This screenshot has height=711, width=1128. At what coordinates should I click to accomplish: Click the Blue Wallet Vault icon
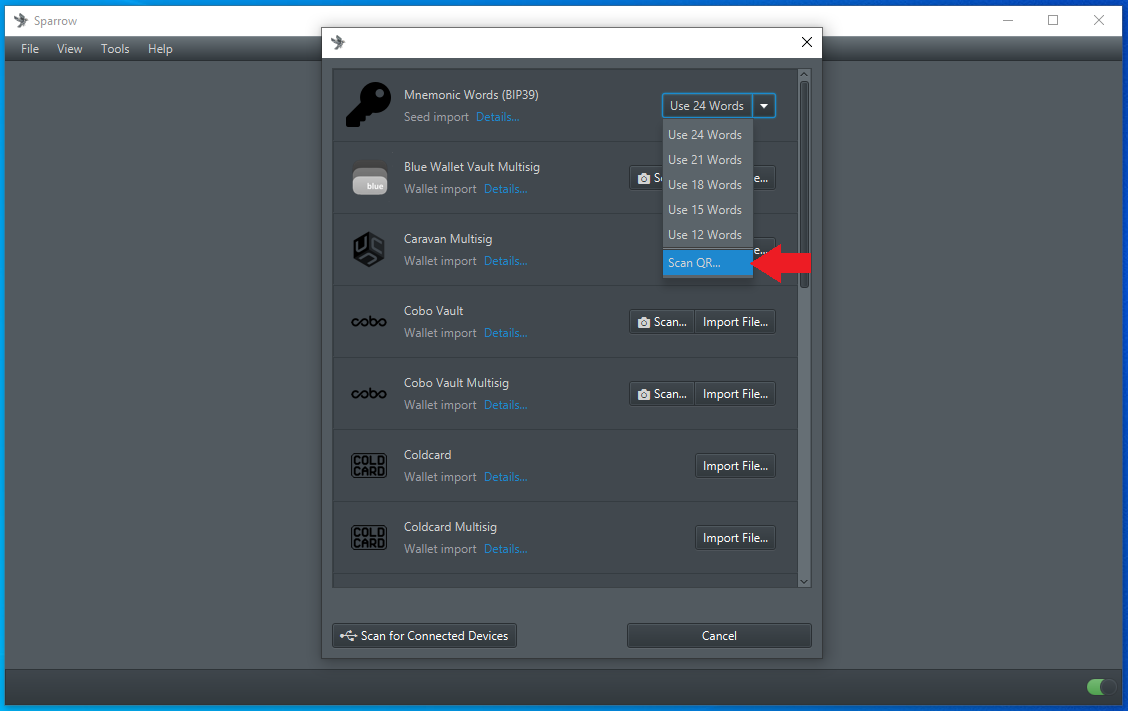[x=370, y=180]
